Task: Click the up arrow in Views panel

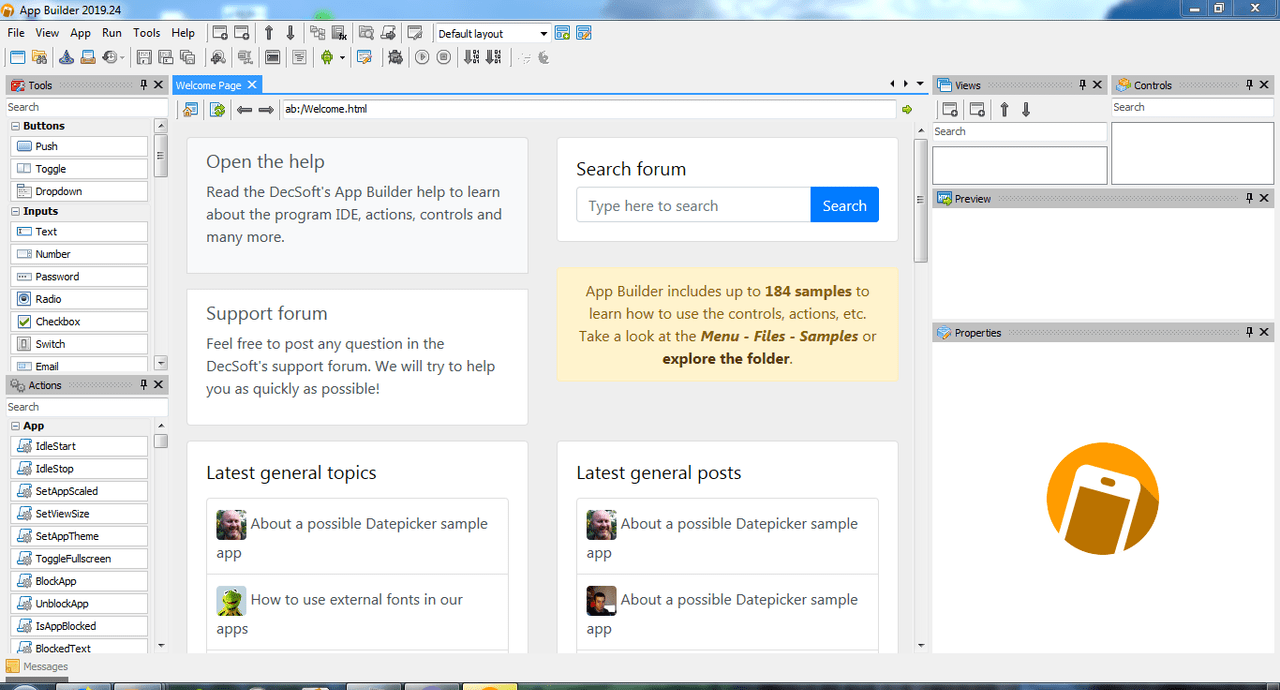Action: (x=1005, y=109)
